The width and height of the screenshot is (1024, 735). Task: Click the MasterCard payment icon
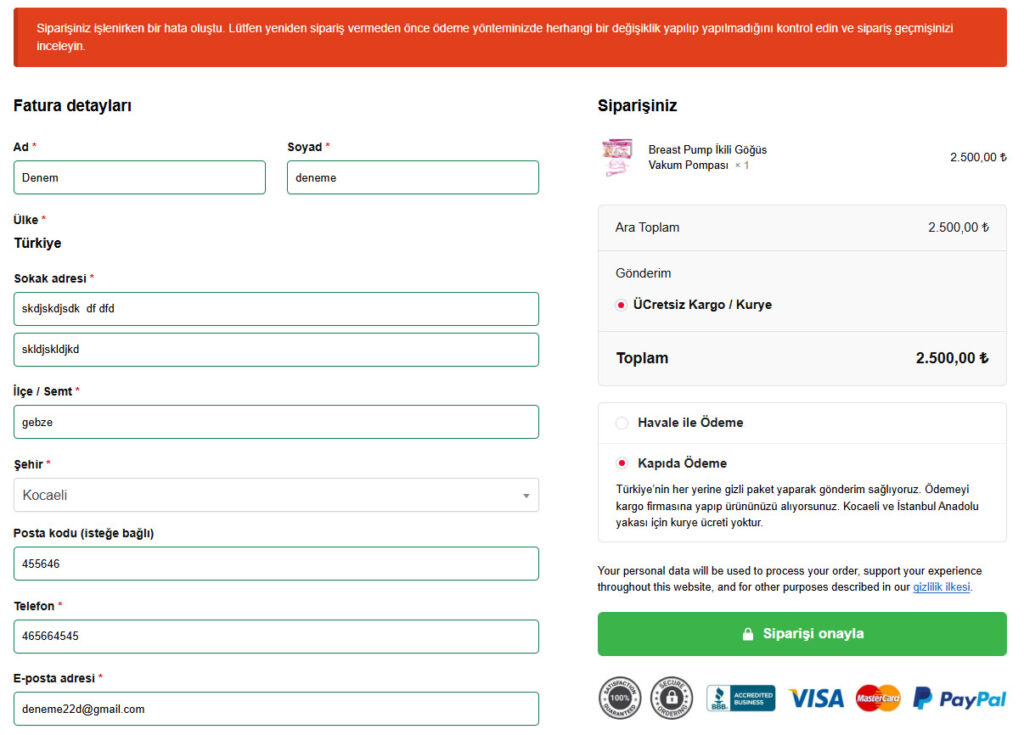[877, 698]
